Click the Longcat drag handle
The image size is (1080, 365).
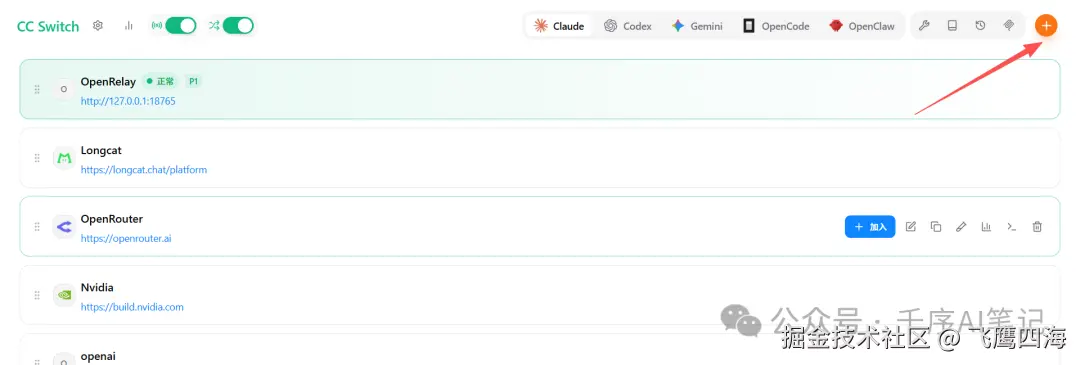(37, 158)
